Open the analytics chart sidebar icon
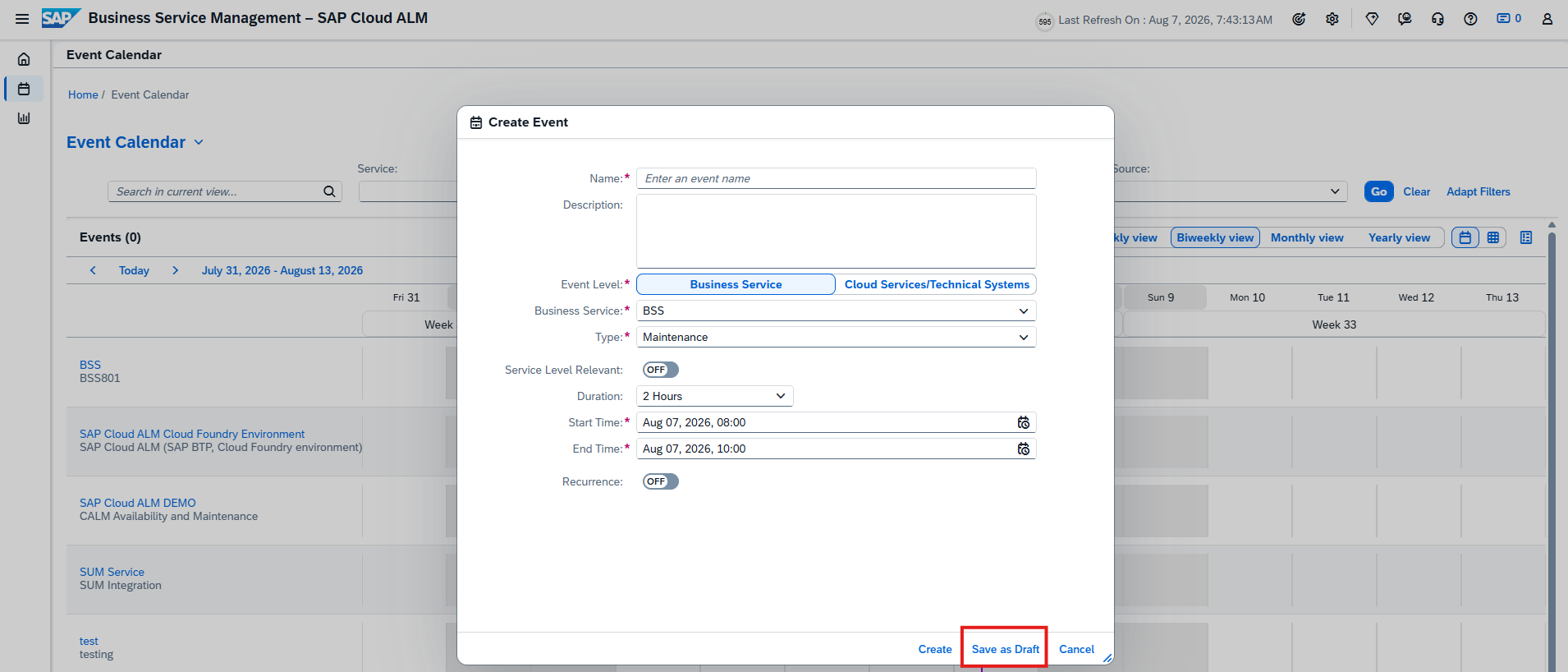This screenshot has width=1568, height=672. (24, 118)
